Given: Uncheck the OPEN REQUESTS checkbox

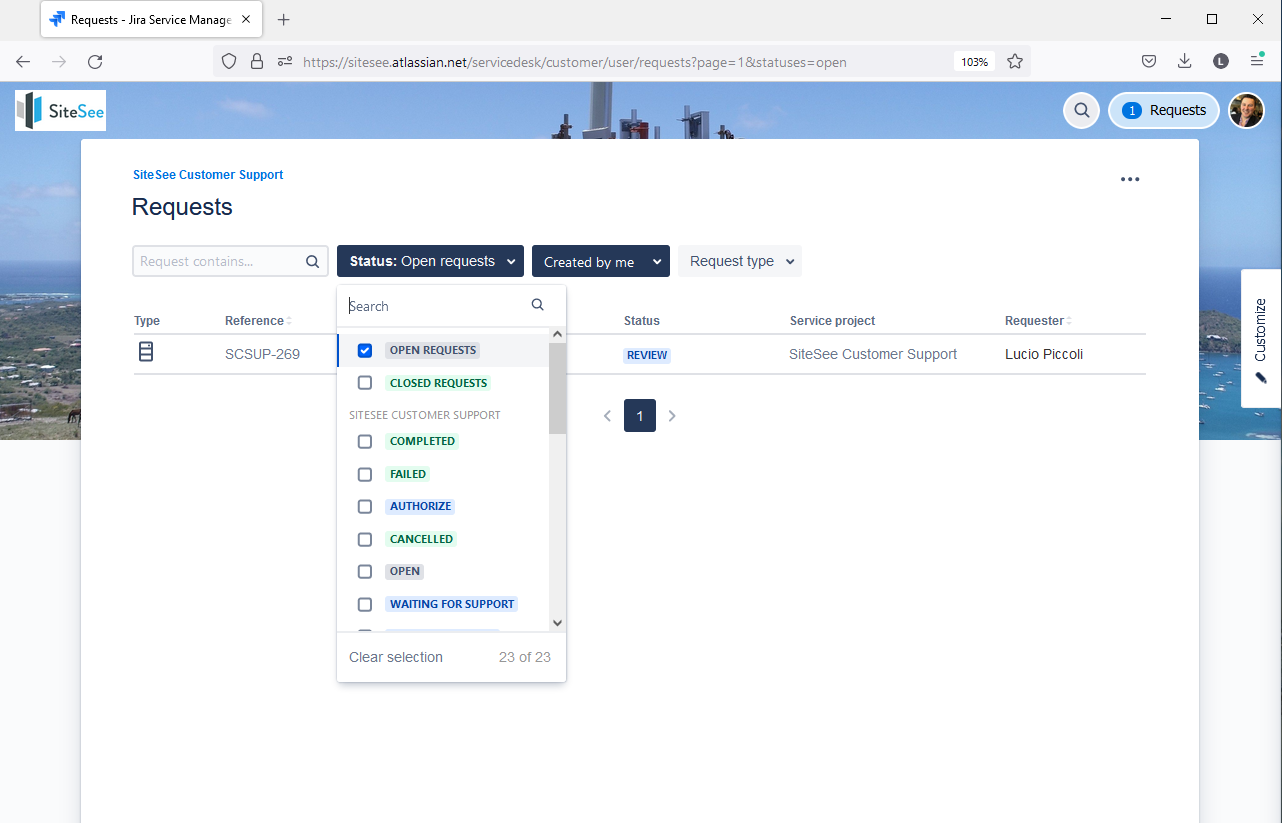Looking at the screenshot, I should click(365, 350).
